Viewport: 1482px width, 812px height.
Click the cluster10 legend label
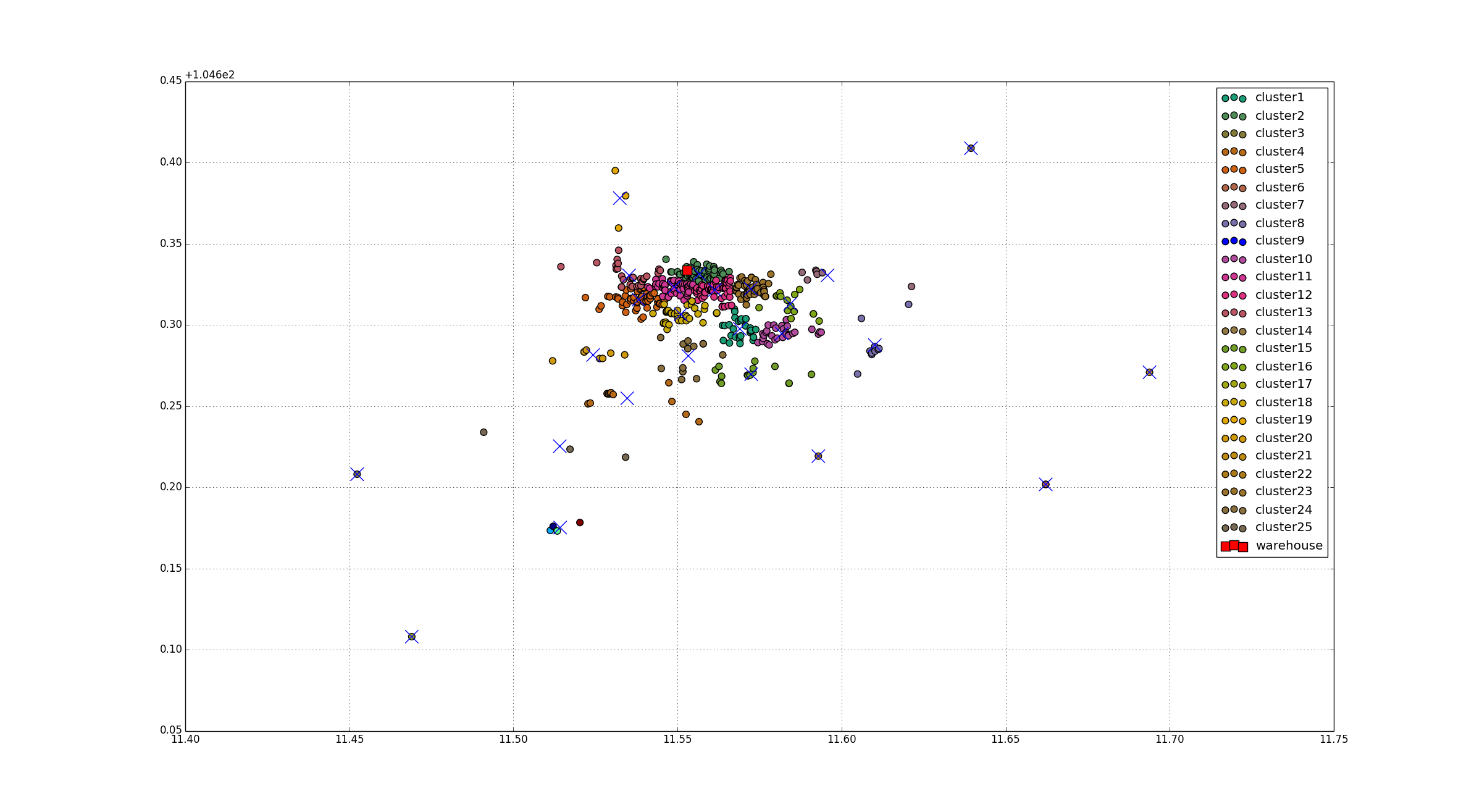click(x=1283, y=259)
